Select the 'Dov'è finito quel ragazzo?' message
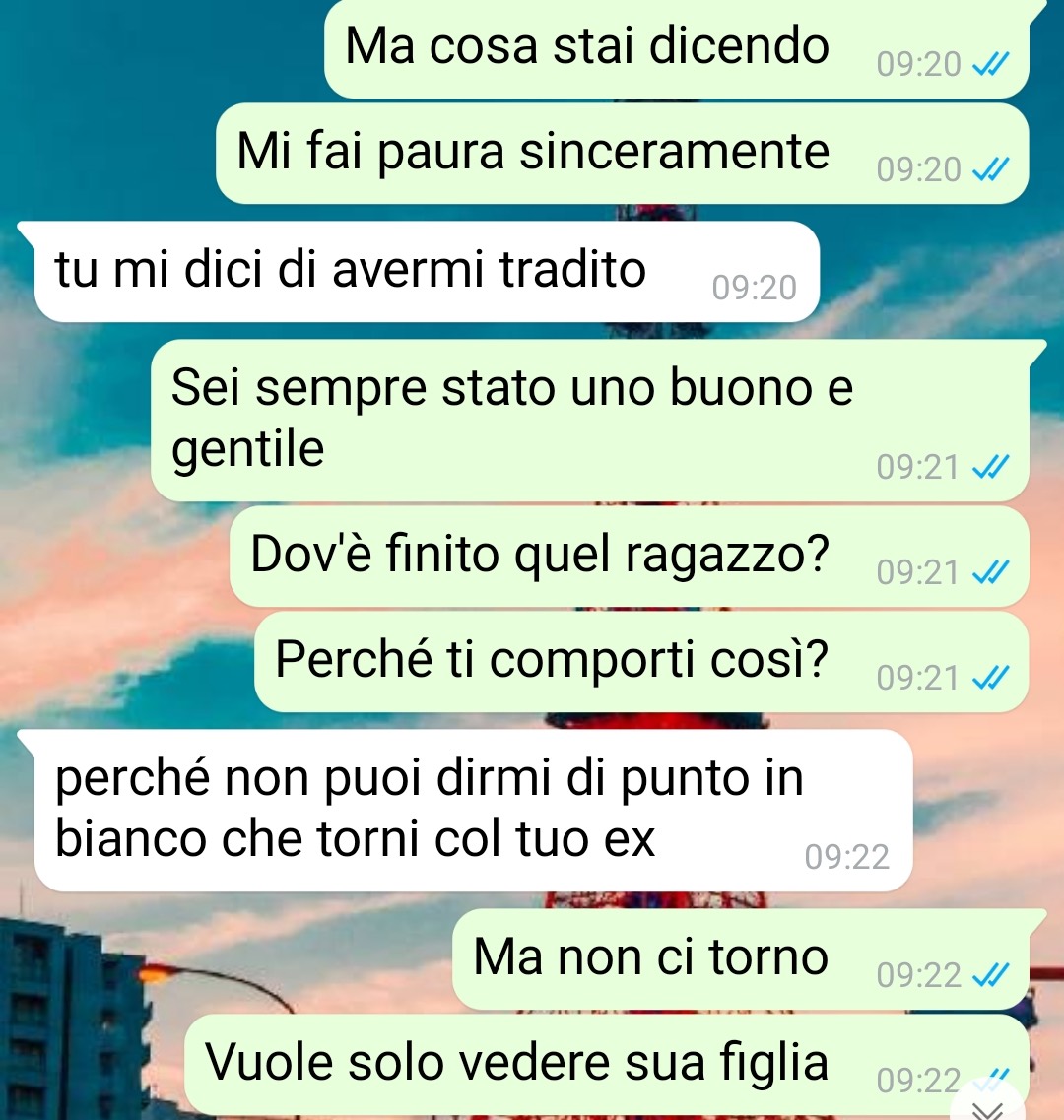This screenshot has width=1064, height=1120. [x=630, y=557]
